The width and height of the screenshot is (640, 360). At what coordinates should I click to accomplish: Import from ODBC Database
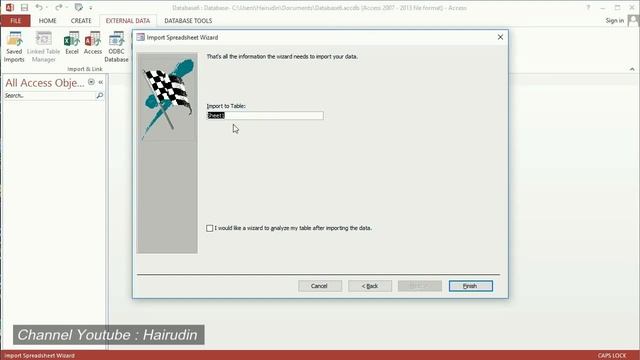(x=116, y=47)
